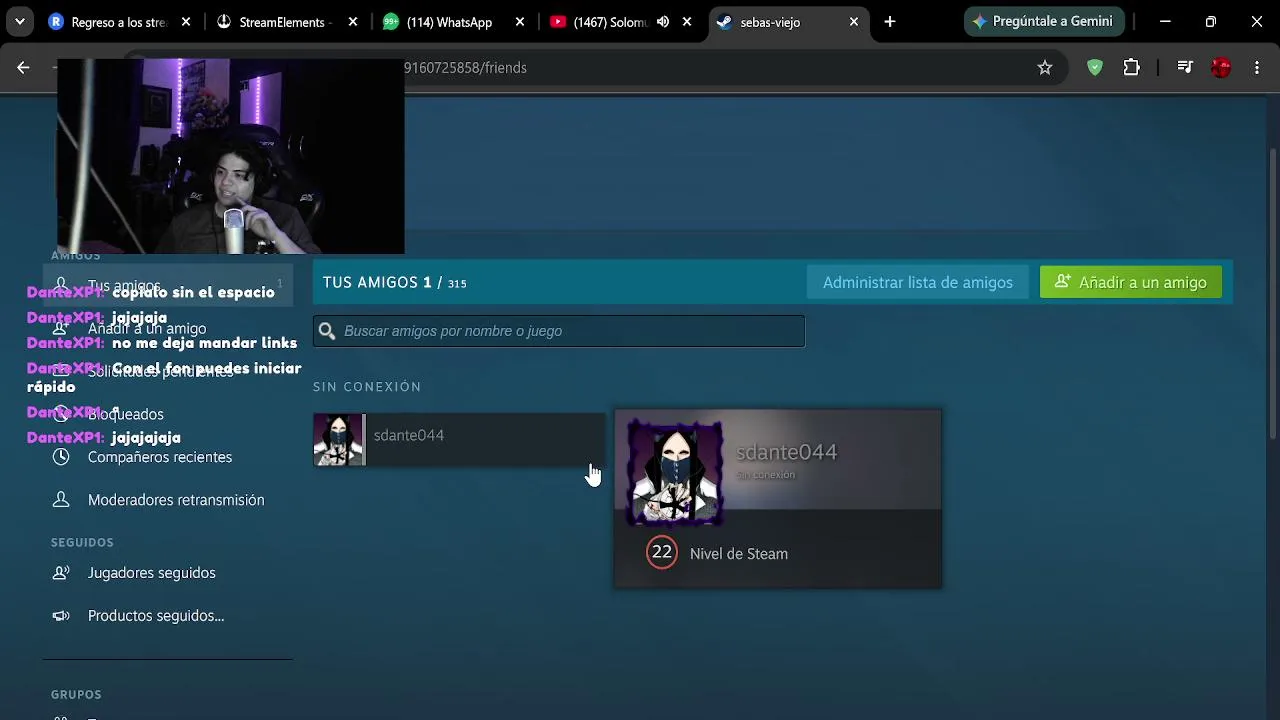The image size is (1280, 720).
Task: Click the Buscar amigos search field
Action: [559, 331]
